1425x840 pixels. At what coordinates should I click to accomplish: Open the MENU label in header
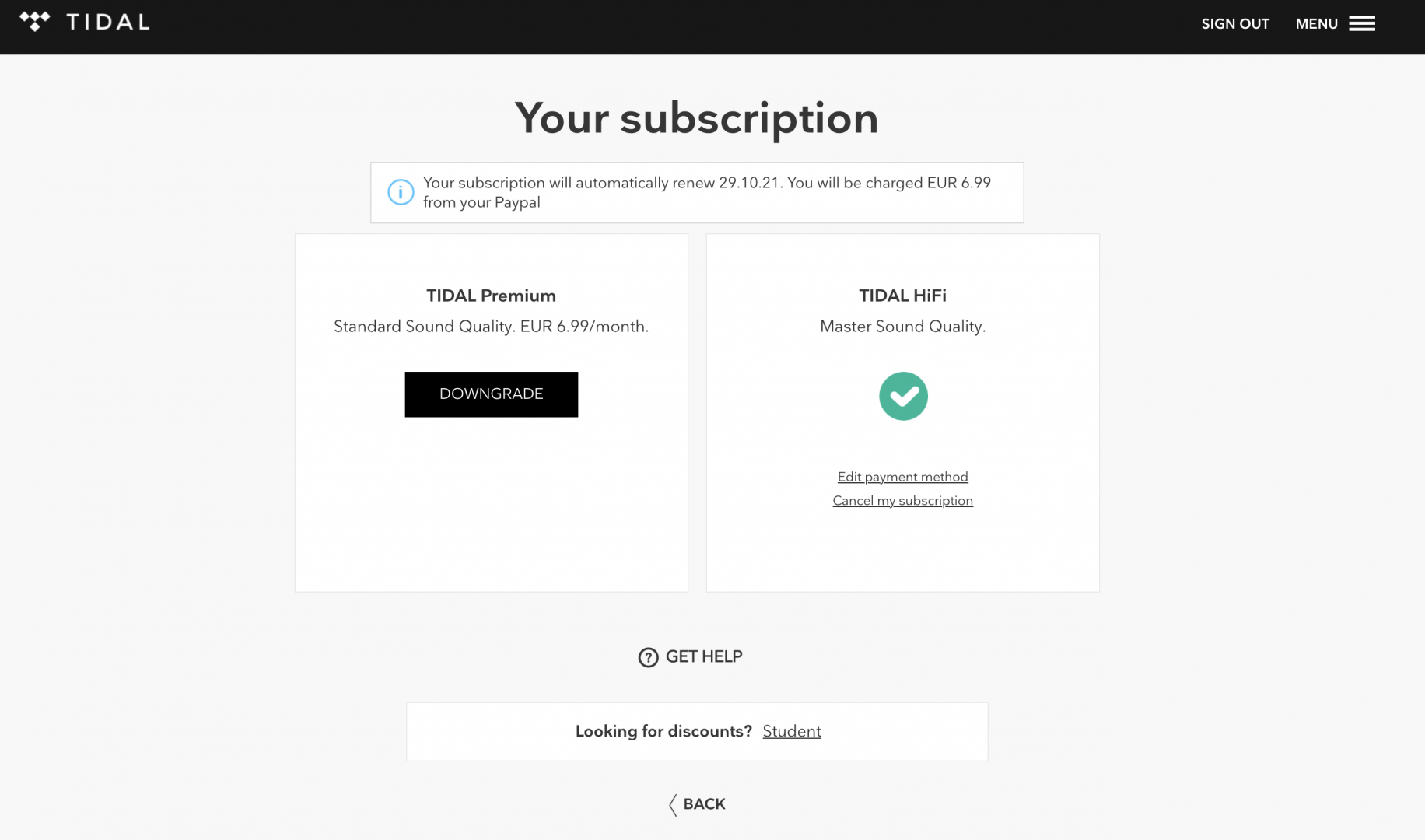[1316, 24]
